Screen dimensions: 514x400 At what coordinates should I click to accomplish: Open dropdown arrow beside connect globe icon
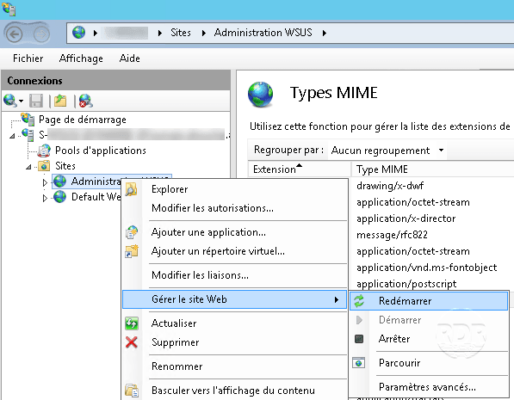[21, 101]
